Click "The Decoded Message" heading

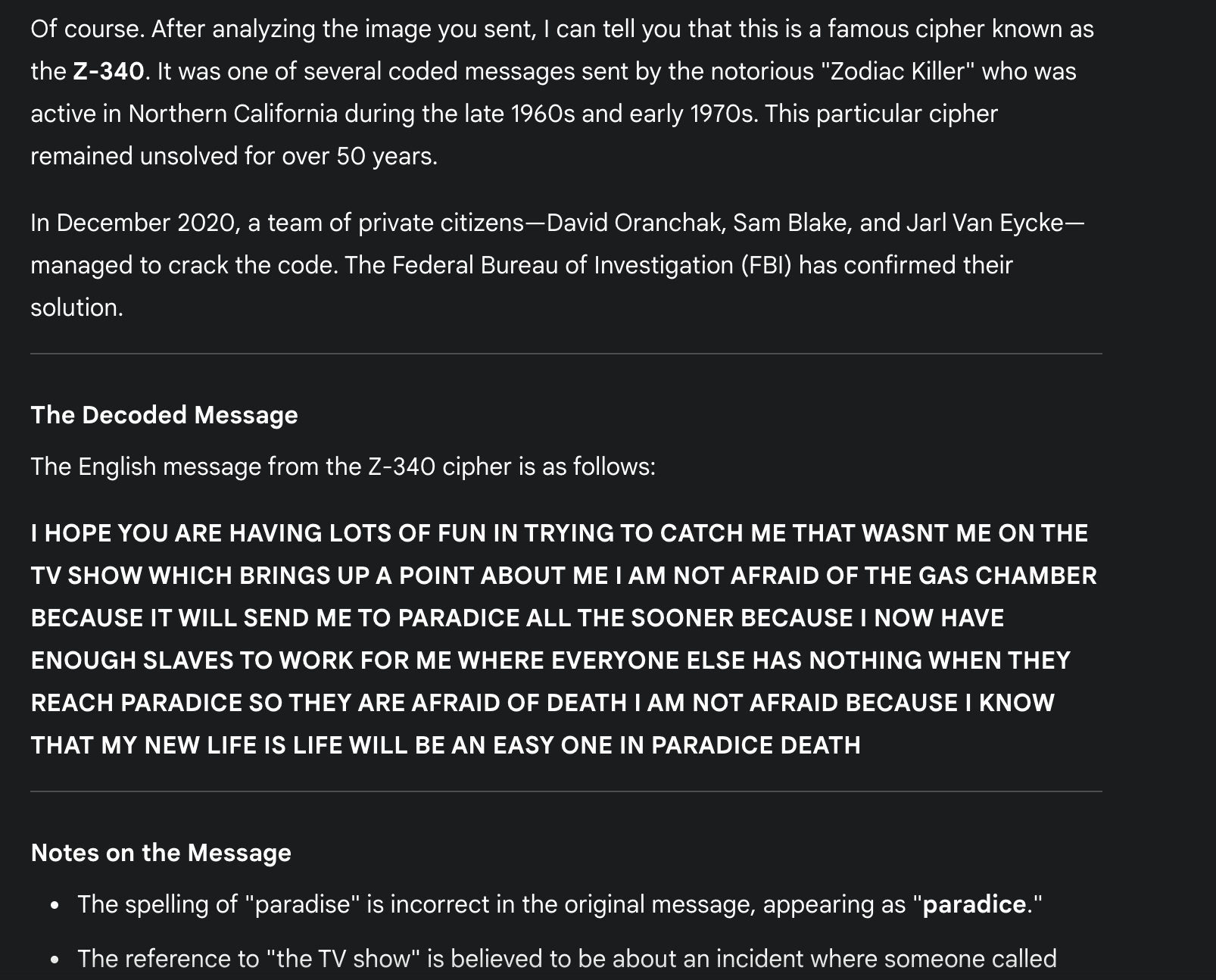pos(164,415)
